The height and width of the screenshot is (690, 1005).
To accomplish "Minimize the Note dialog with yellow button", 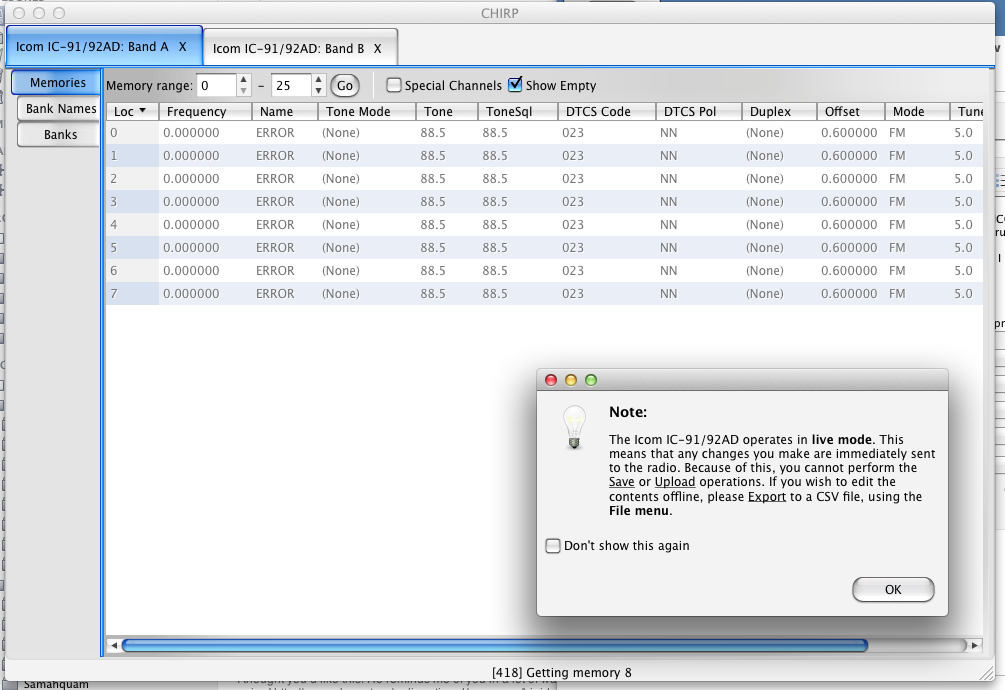I will (x=570, y=380).
